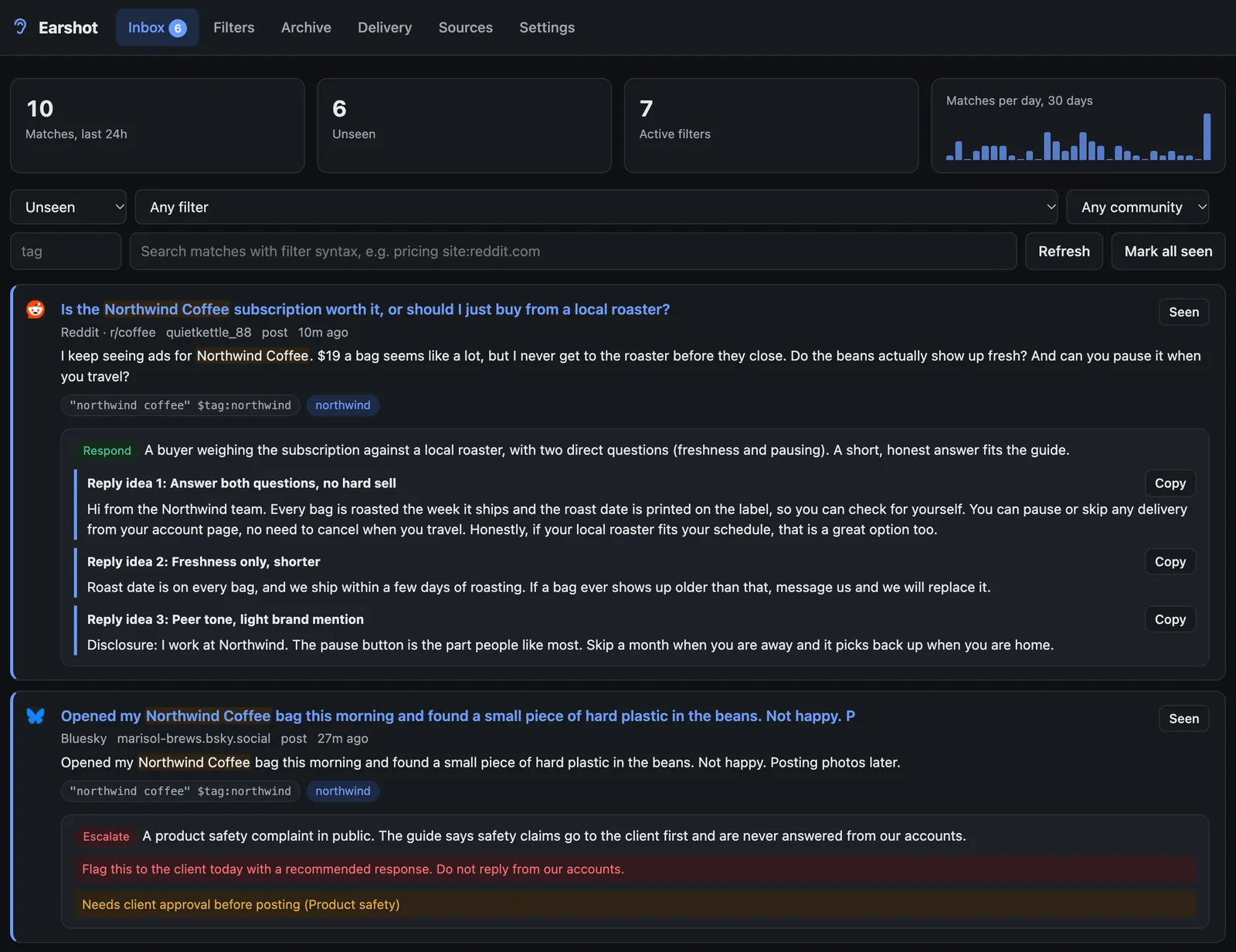Click the filter chip on Bluesky post
The image size is (1236, 952).
click(x=181, y=791)
